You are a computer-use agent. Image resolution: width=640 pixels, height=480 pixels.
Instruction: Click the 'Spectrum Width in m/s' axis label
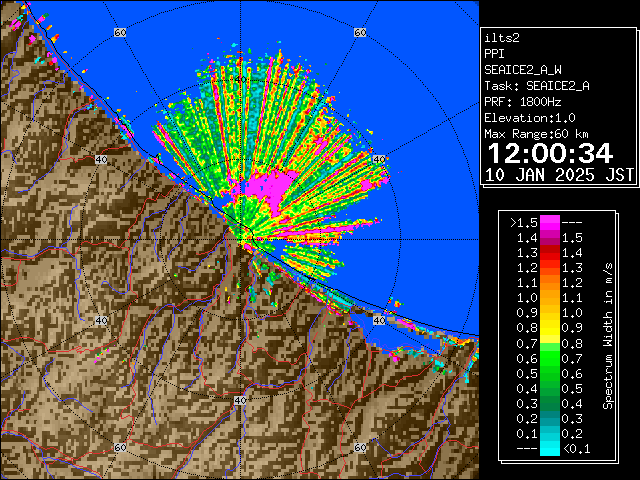click(608, 336)
